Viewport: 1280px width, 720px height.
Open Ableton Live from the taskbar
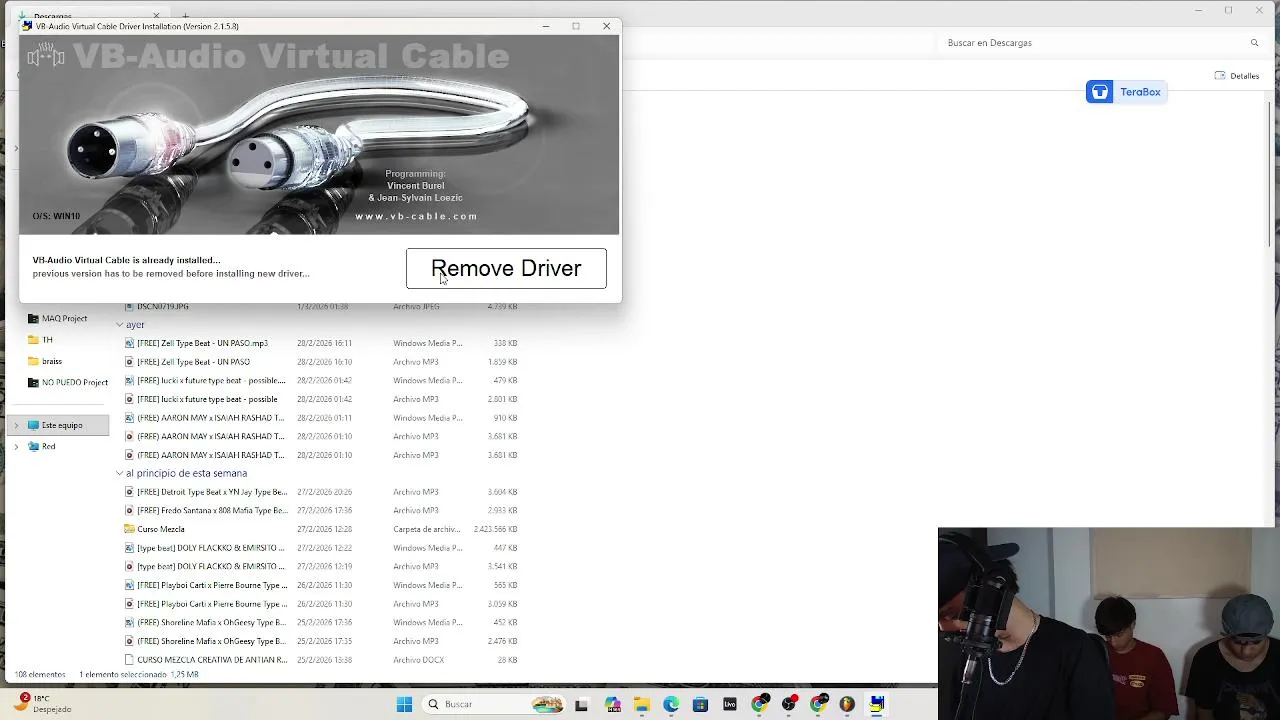[x=730, y=704]
